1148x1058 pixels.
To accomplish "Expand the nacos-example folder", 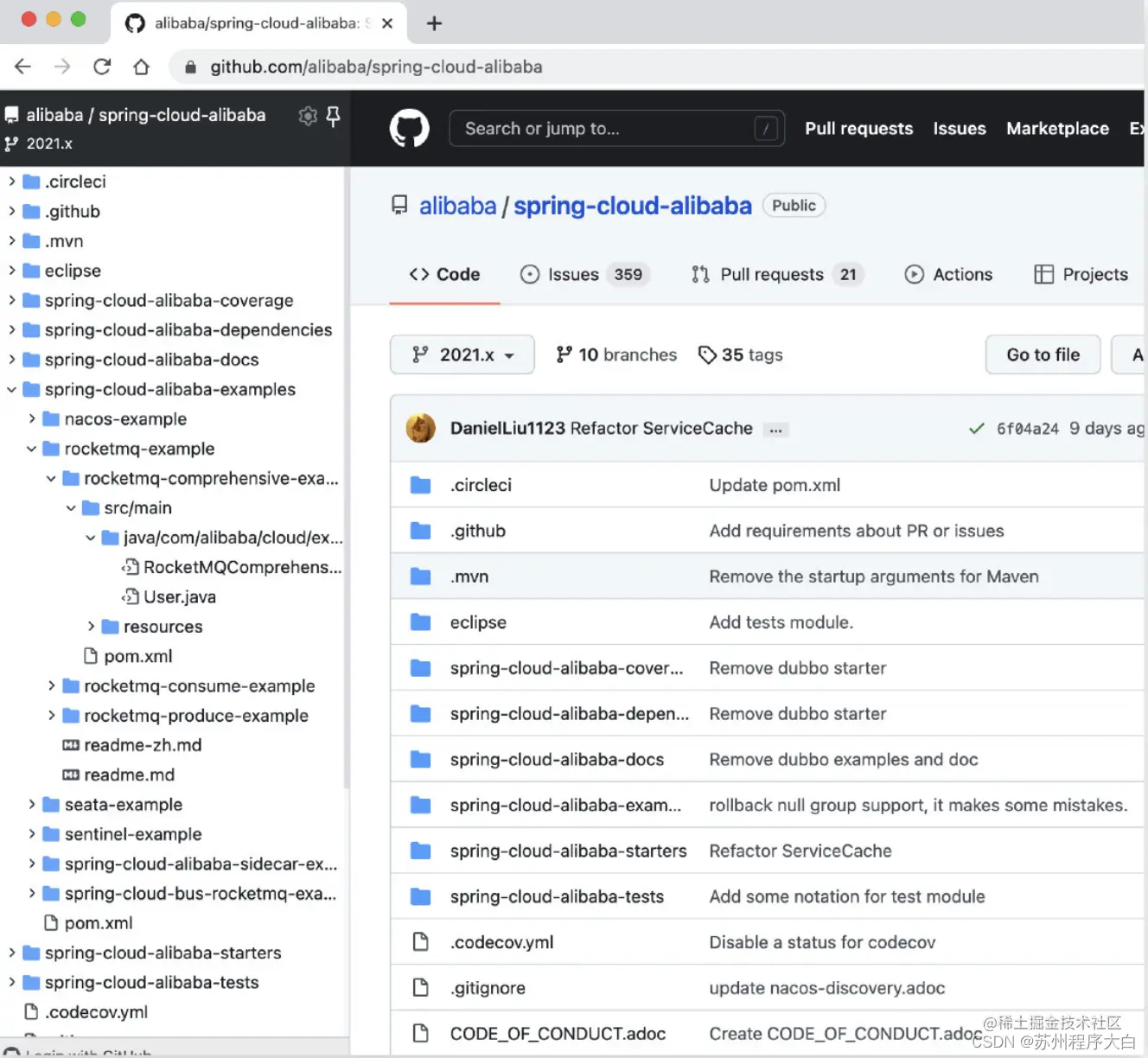I will click(32, 419).
